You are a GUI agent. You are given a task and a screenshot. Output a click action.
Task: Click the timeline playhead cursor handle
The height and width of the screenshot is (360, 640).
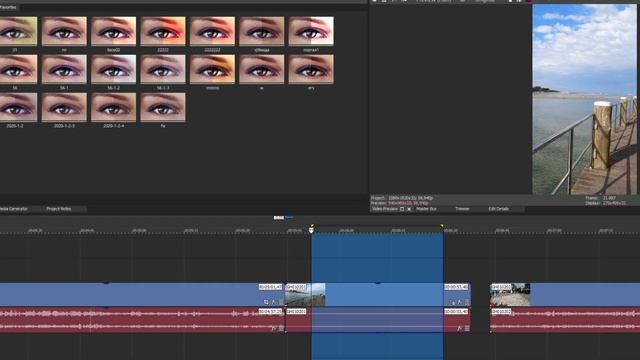pos(311,231)
